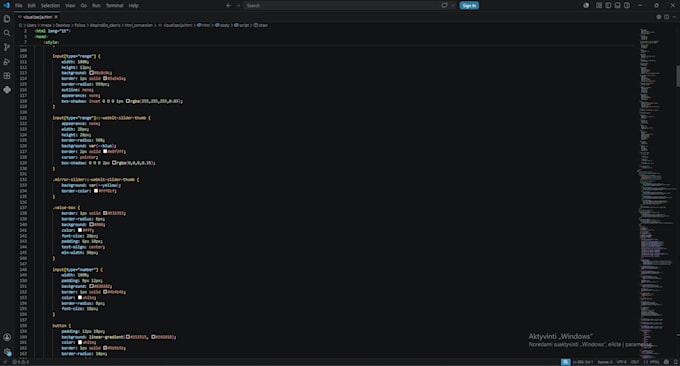The image size is (680, 366).
Task: Click the script breadcrumb symbol
Action: click(x=242, y=25)
